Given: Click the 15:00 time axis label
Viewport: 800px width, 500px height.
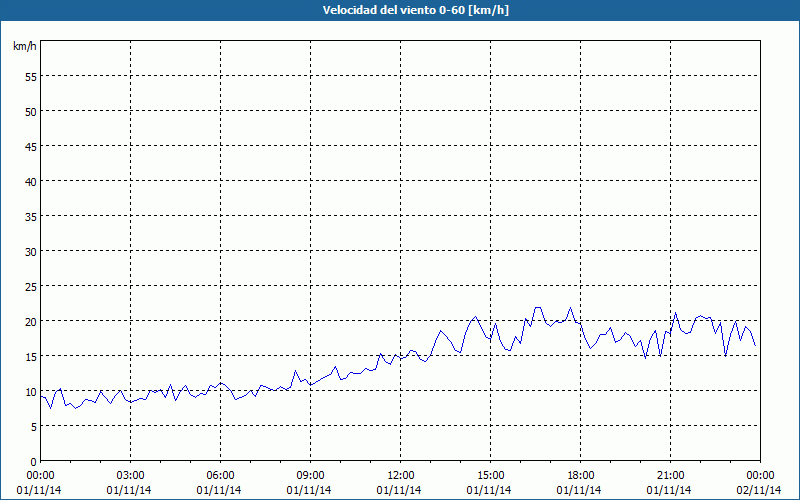Looking at the screenshot, I should (490, 476).
